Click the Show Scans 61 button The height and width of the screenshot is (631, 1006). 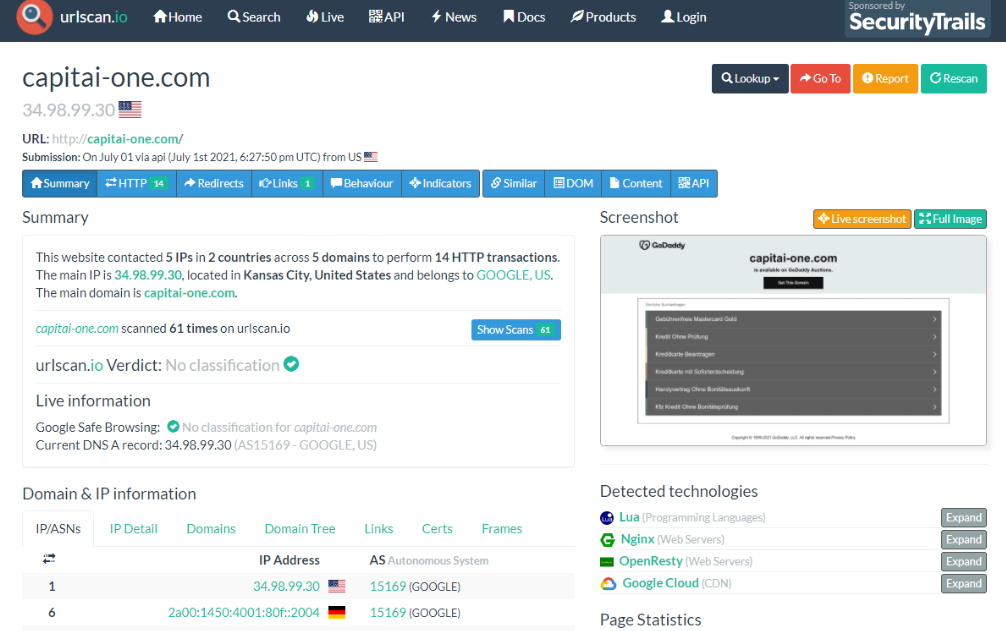[516, 330]
